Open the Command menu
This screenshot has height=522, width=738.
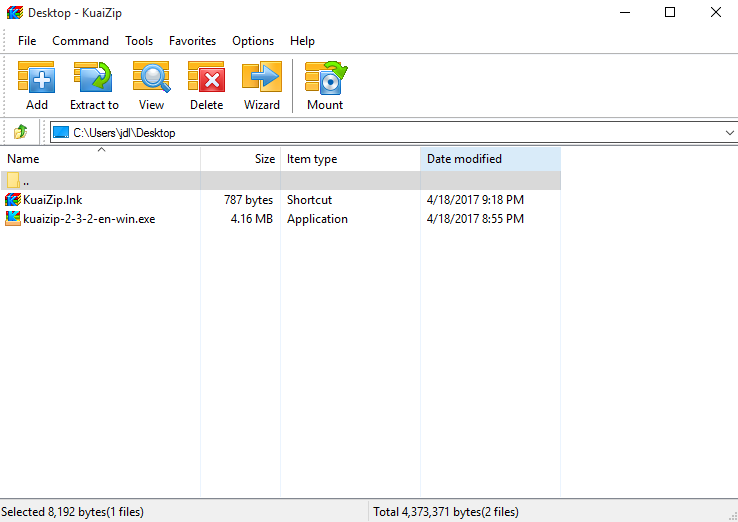click(x=80, y=41)
